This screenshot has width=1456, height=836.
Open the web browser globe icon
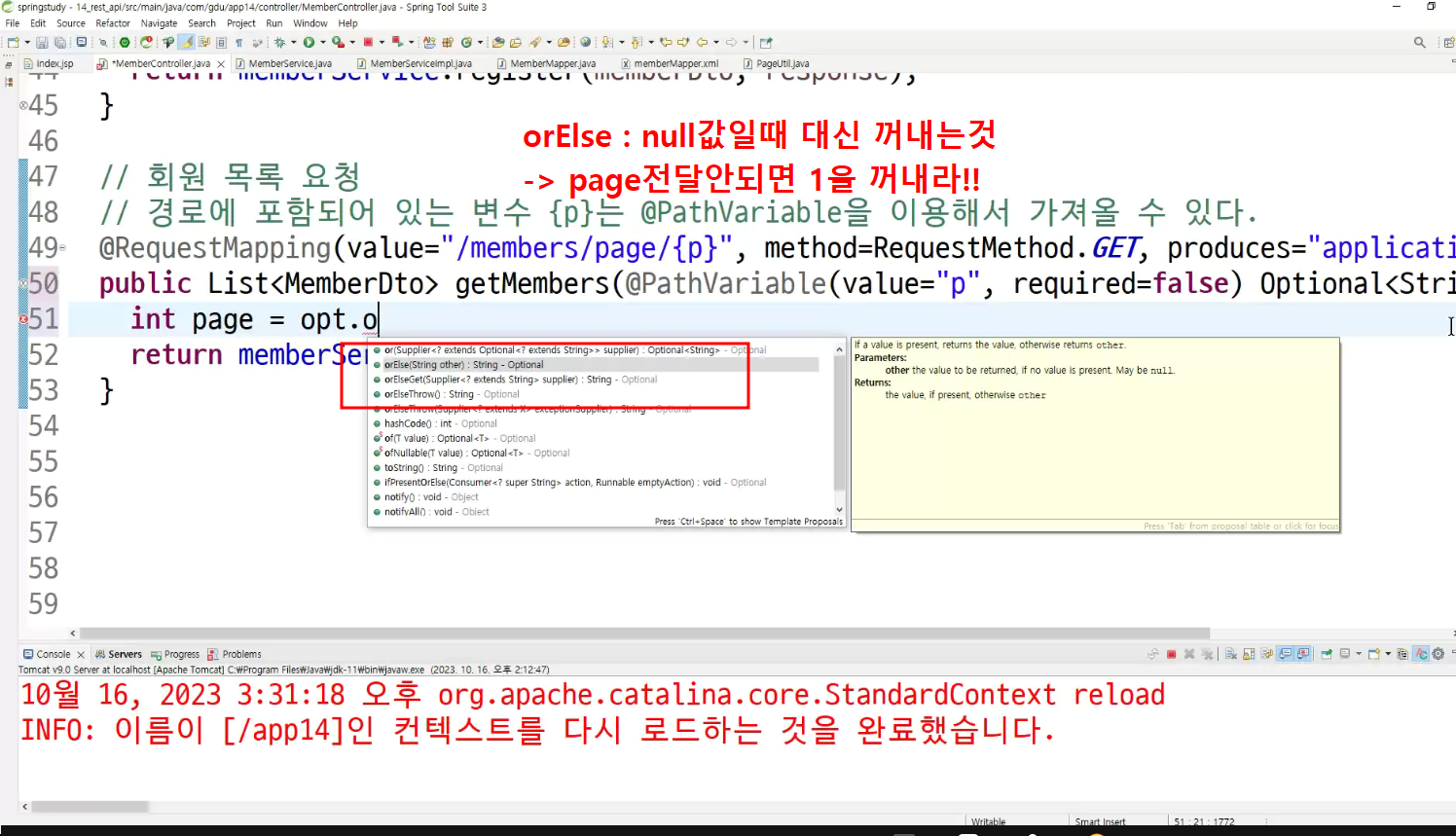pos(585,42)
